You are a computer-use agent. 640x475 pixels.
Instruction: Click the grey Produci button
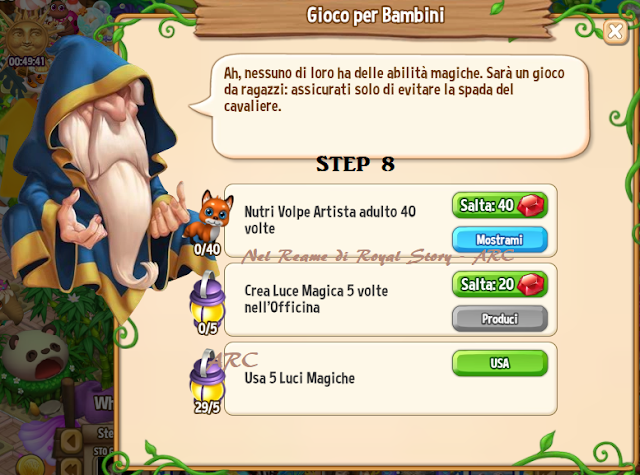(500, 318)
